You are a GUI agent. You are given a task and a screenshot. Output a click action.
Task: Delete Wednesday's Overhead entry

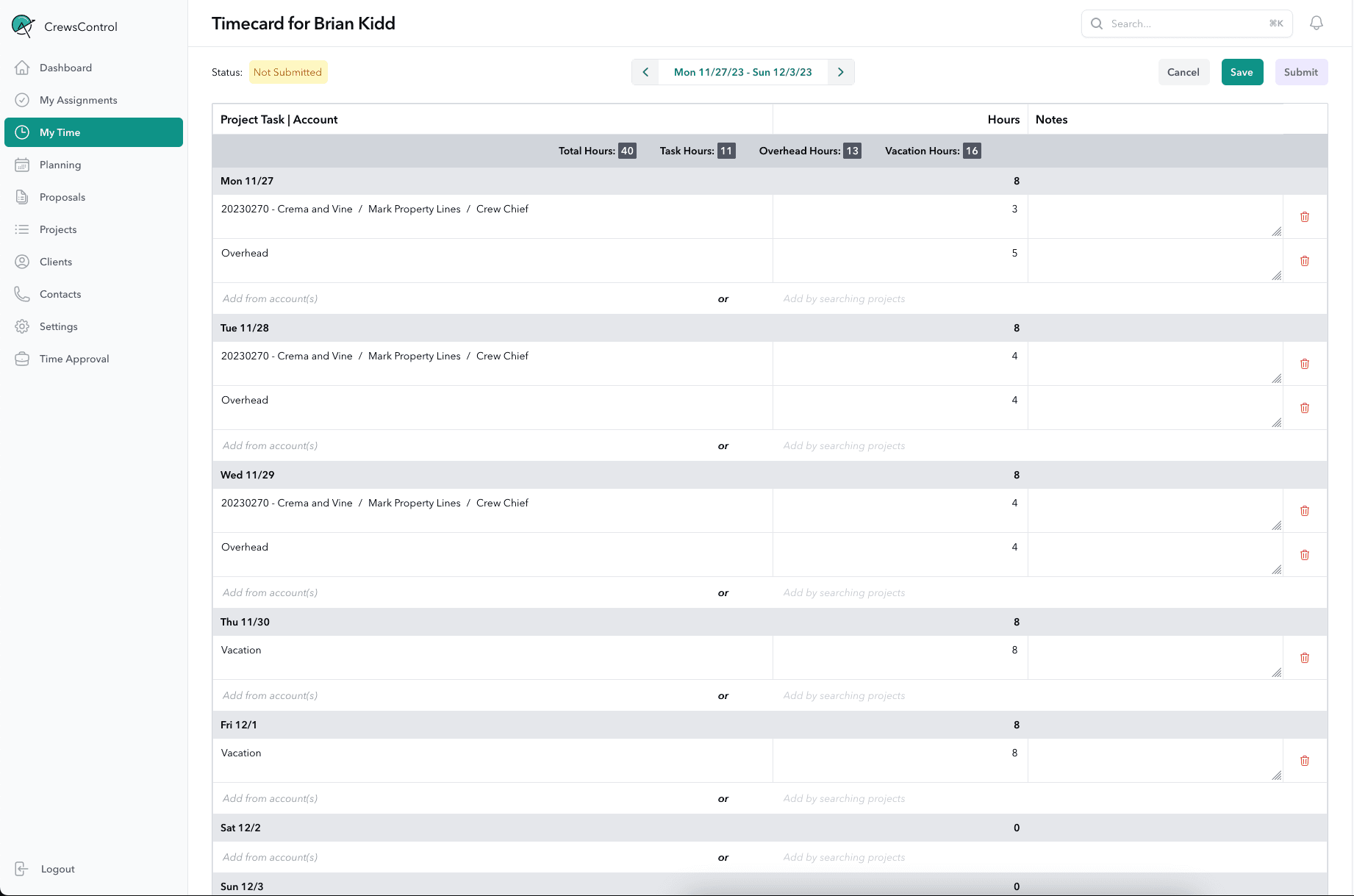coord(1304,555)
